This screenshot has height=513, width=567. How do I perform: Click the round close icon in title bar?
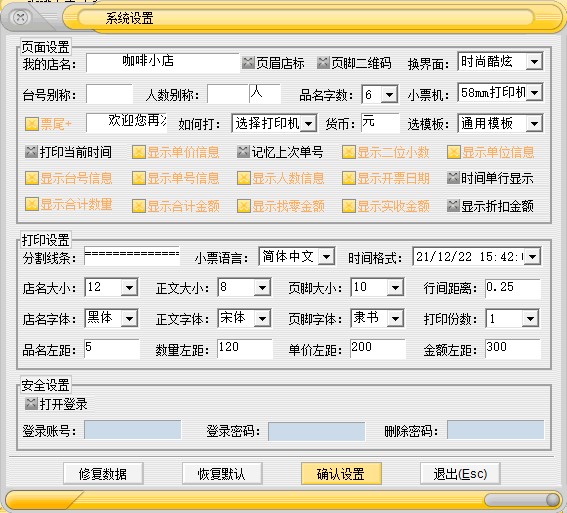point(20,17)
